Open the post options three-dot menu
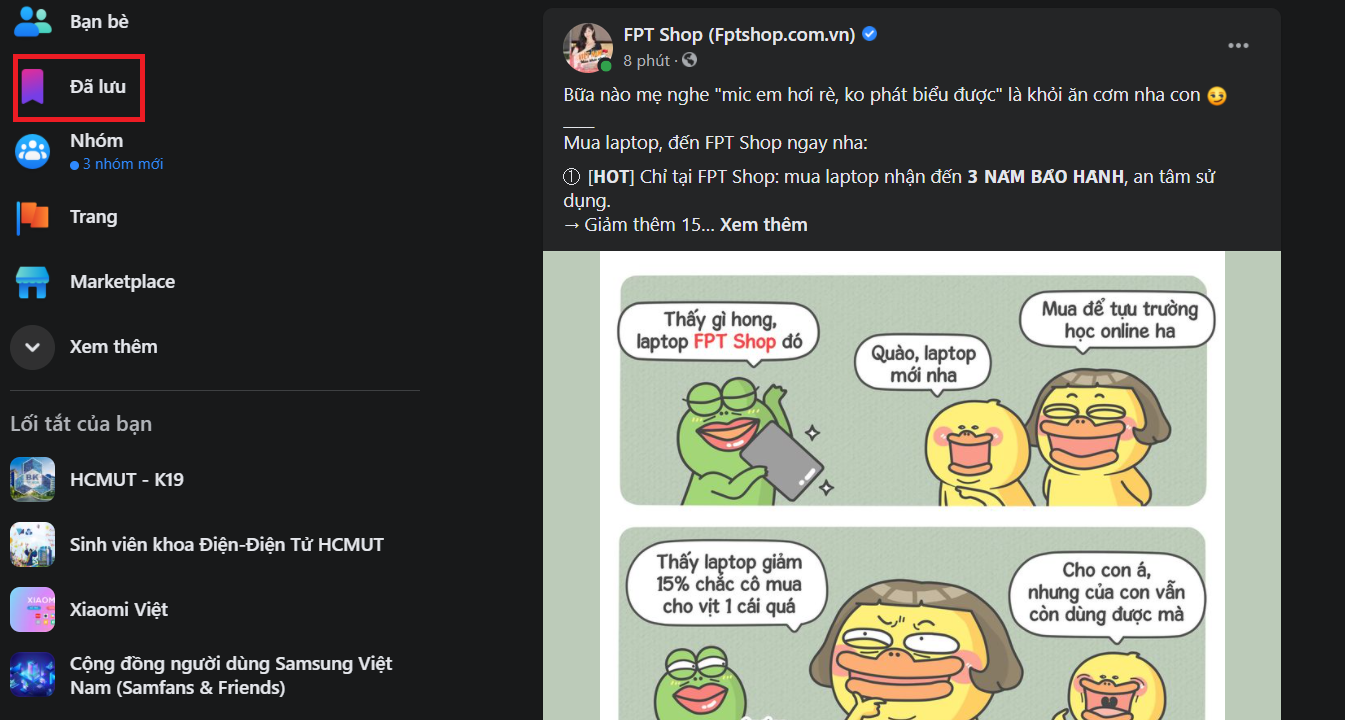The height and width of the screenshot is (720, 1345). click(x=1238, y=46)
